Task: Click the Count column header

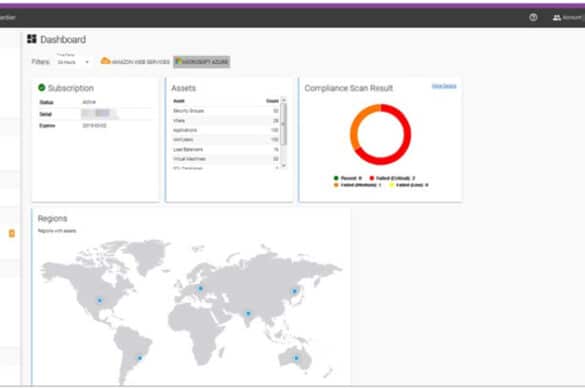Action: click(272, 101)
